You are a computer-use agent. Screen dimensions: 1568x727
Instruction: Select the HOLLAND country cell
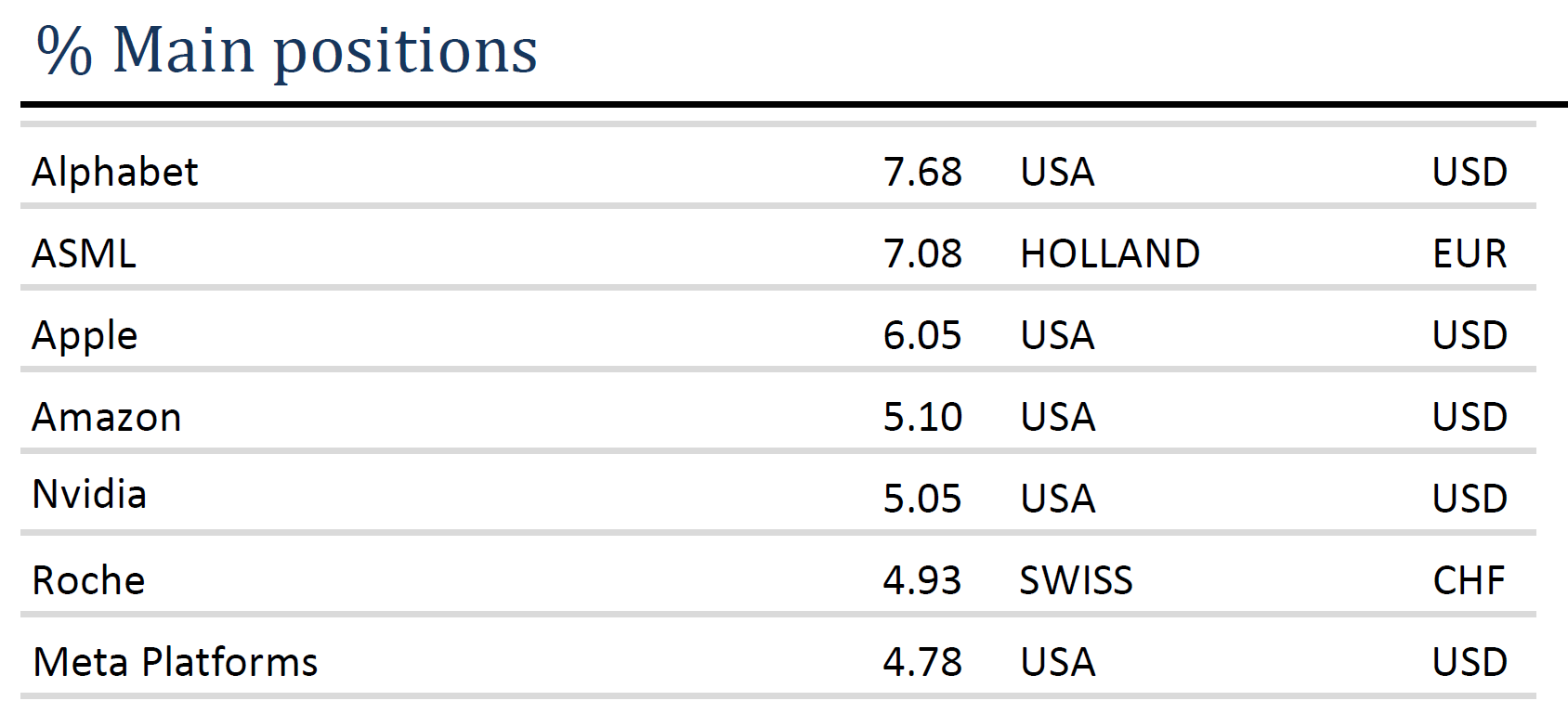tap(1110, 253)
